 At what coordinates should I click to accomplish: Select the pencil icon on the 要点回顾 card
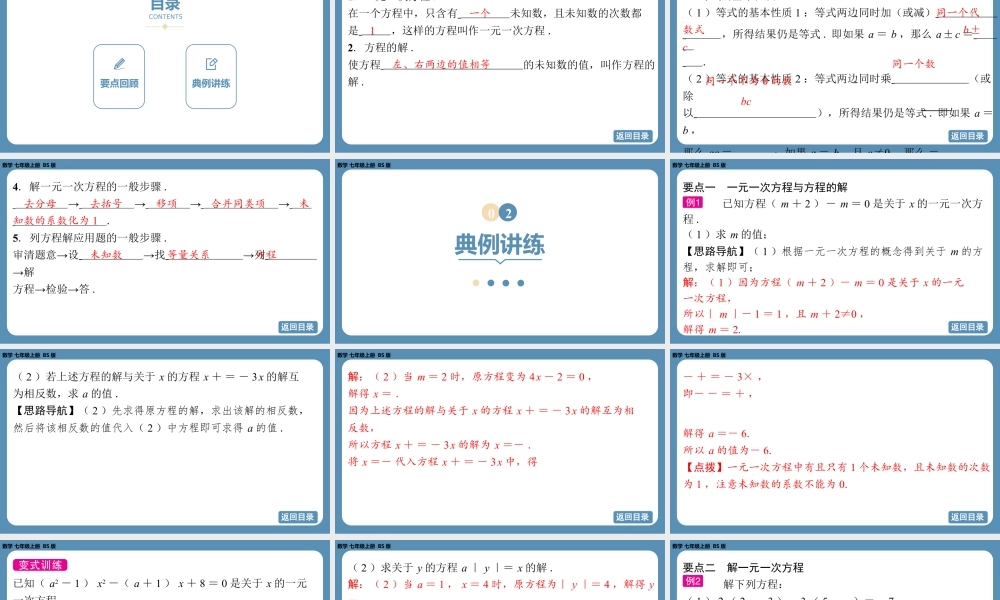point(119,63)
